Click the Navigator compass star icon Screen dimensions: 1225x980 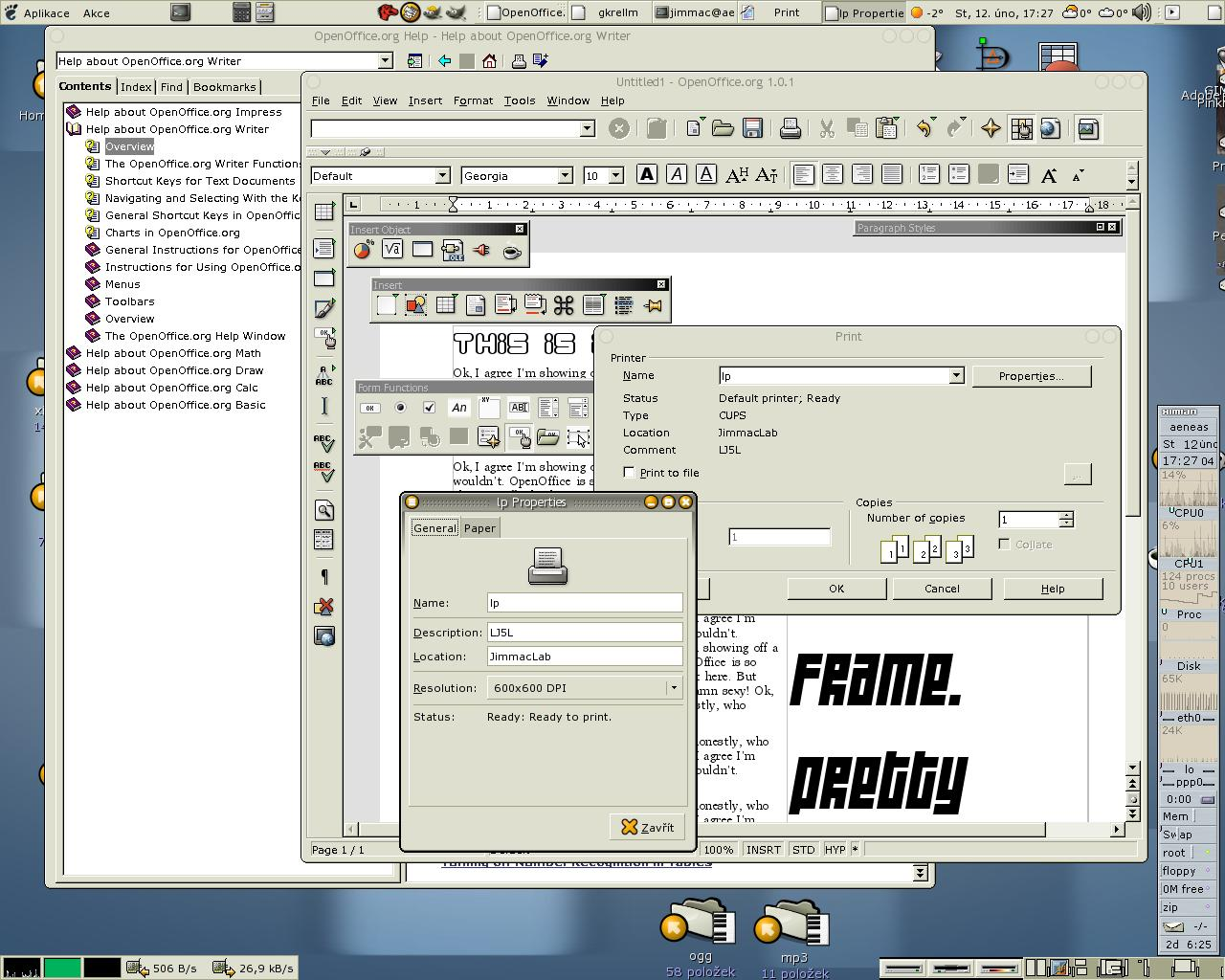pos(991,128)
